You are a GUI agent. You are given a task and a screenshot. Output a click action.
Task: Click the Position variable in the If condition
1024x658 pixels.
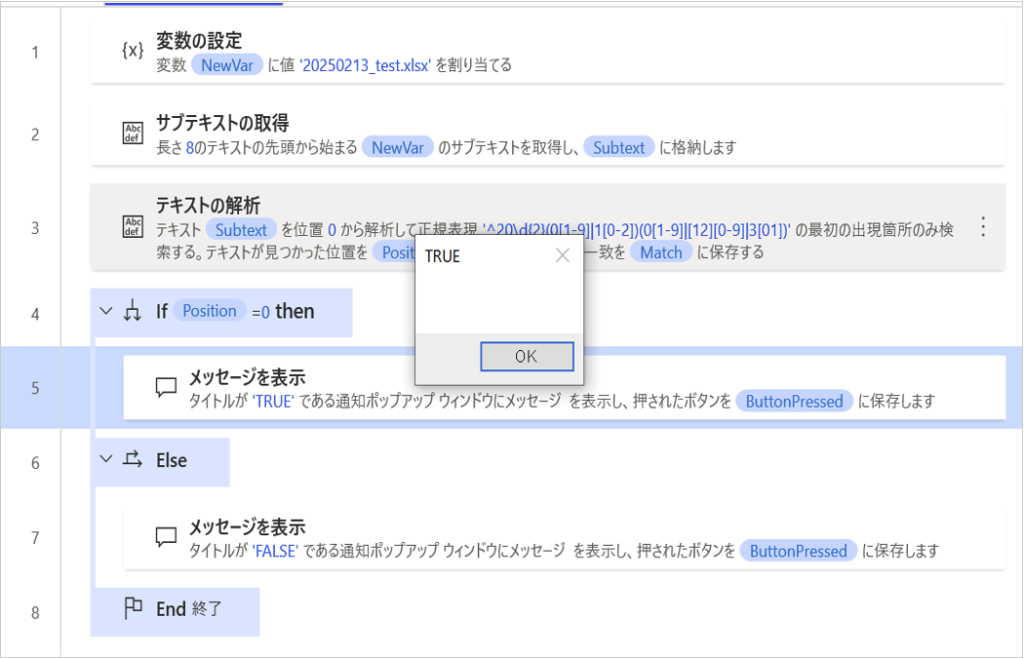coord(209,311)
